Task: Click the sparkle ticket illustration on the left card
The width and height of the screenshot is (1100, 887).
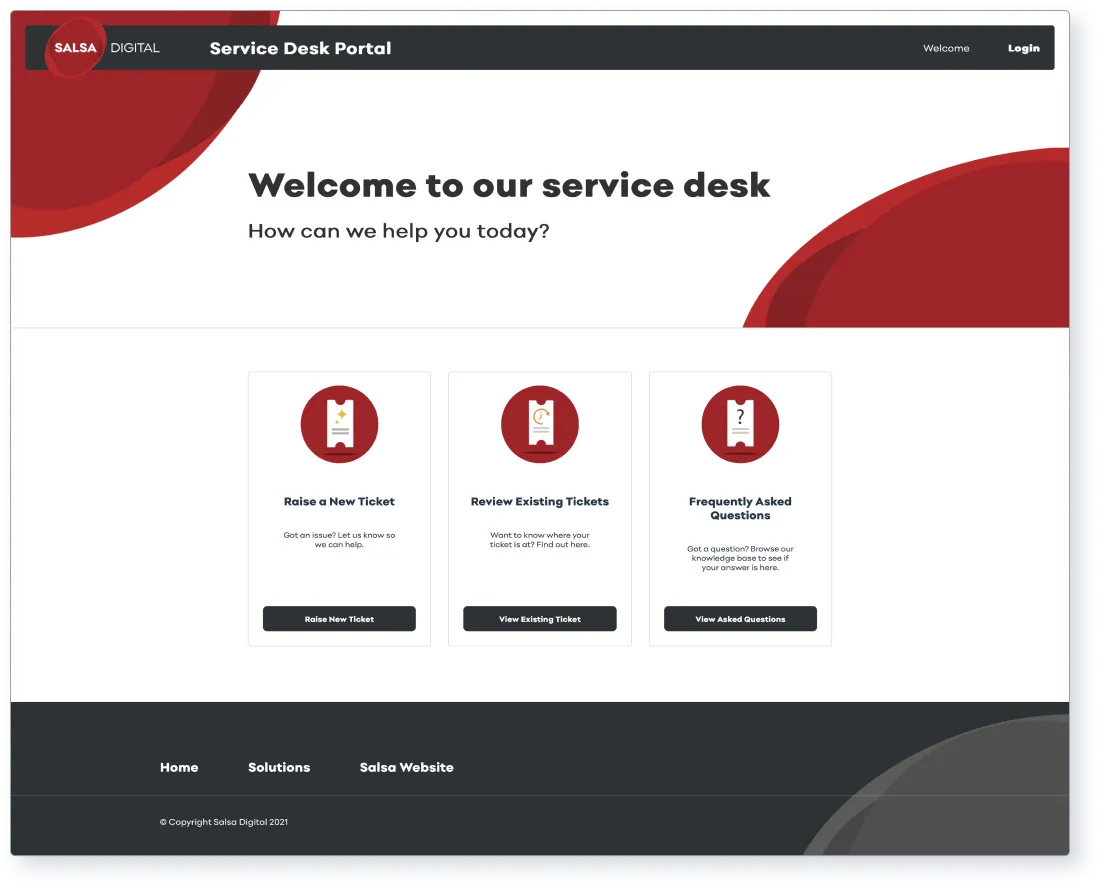Action: [x=339, y=424]
